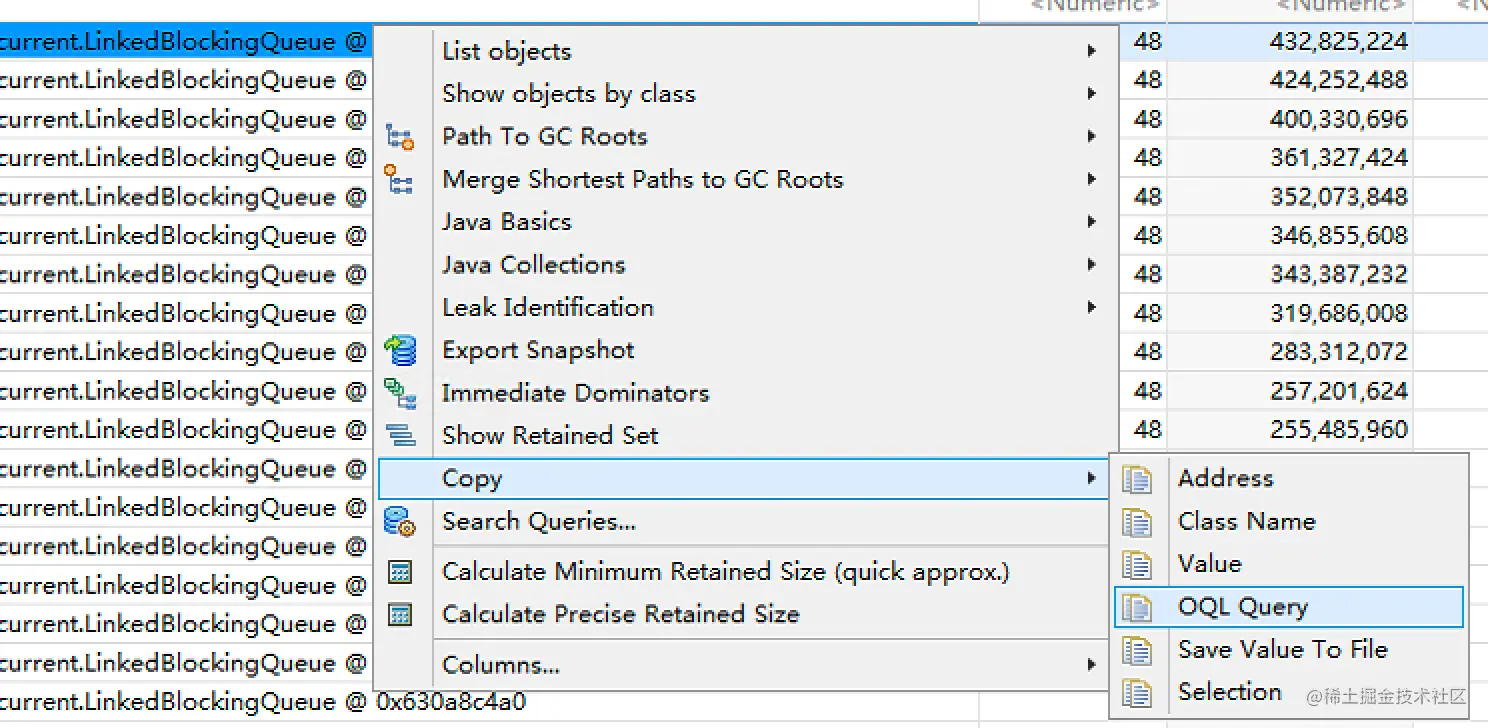Screen dimensions: 1488x728
Task: Copy the Class Name
Action: (1288, 522)
